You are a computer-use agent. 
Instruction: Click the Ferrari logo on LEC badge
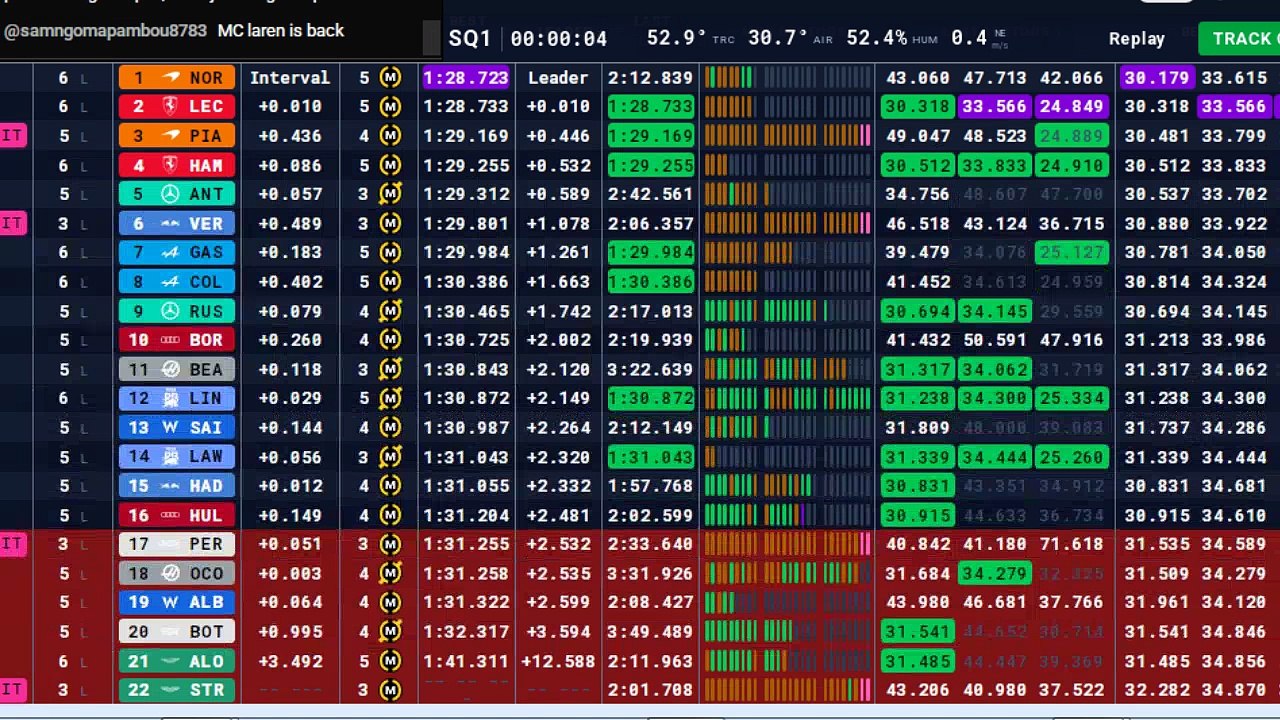pos(171,106)
